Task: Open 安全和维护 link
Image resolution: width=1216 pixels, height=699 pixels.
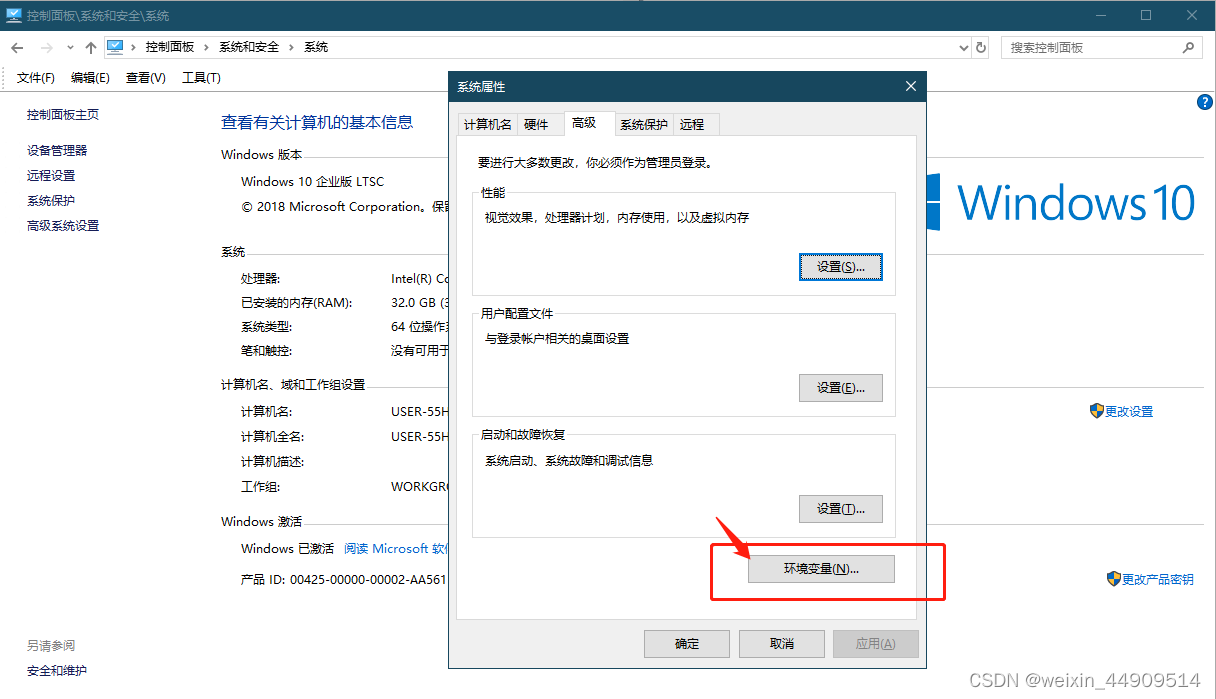Action: click(x=57, y=671)
